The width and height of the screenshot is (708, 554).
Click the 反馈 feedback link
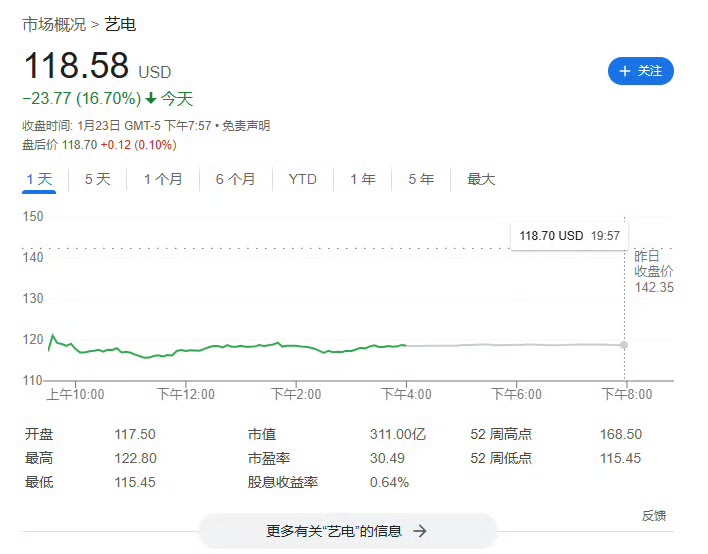[x=654, y=516]
